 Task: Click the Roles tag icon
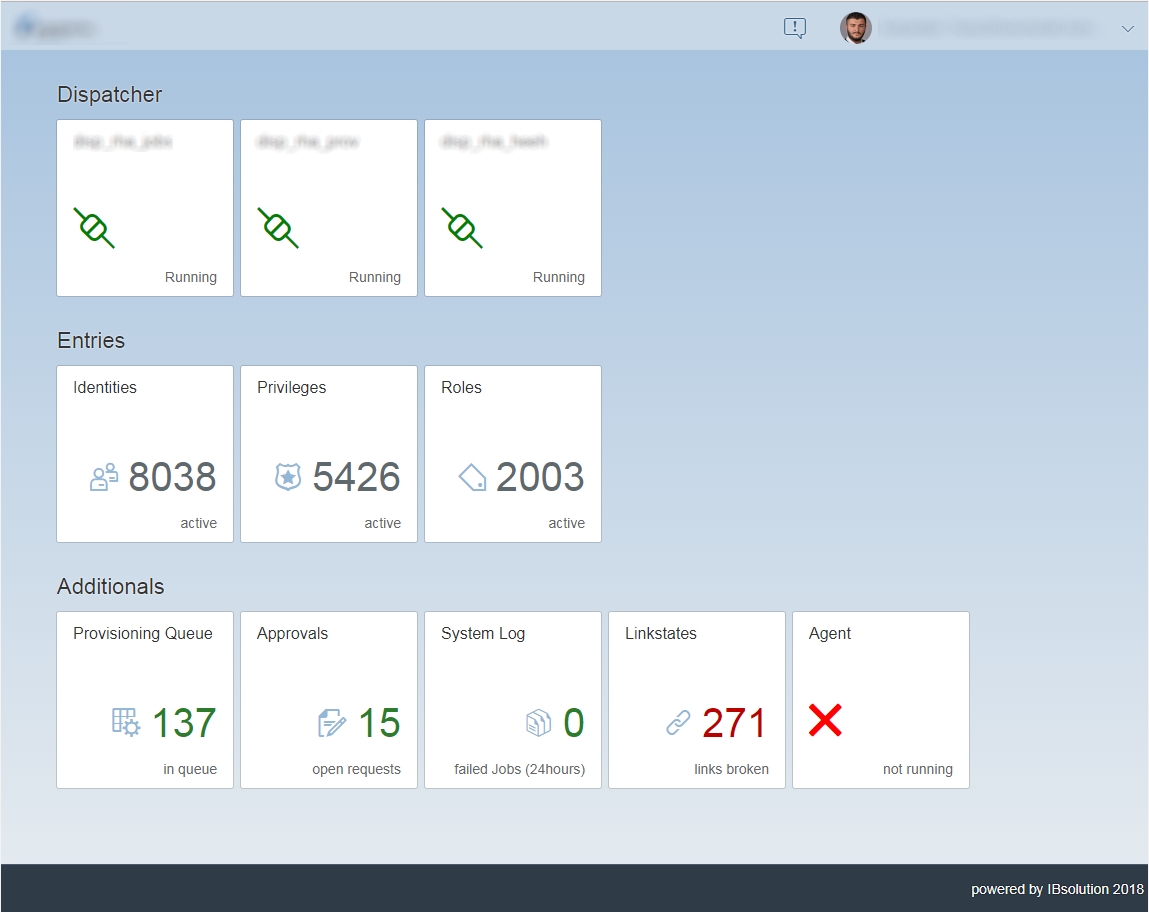click(x=472, y=477)
